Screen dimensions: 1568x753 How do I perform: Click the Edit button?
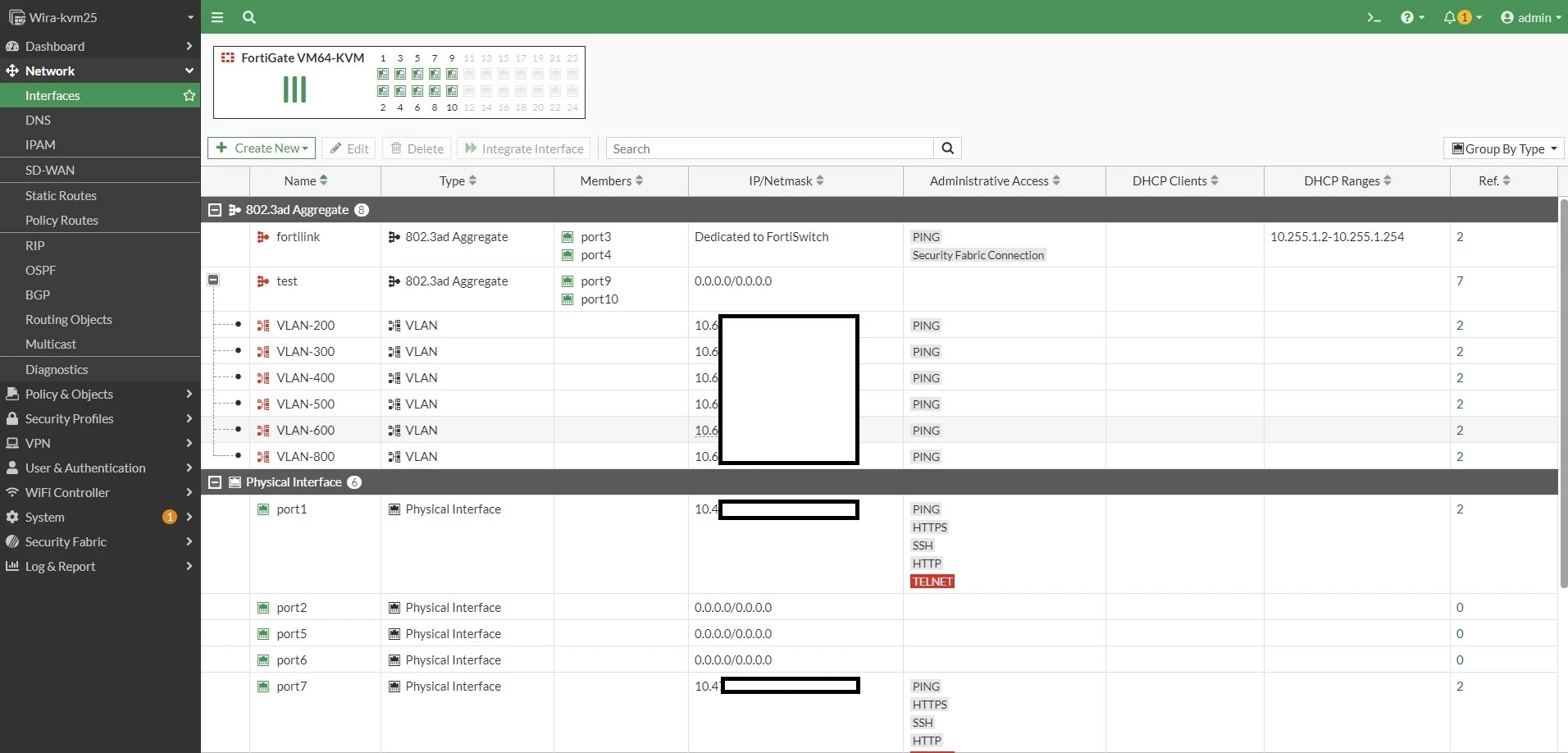[350, 148]
